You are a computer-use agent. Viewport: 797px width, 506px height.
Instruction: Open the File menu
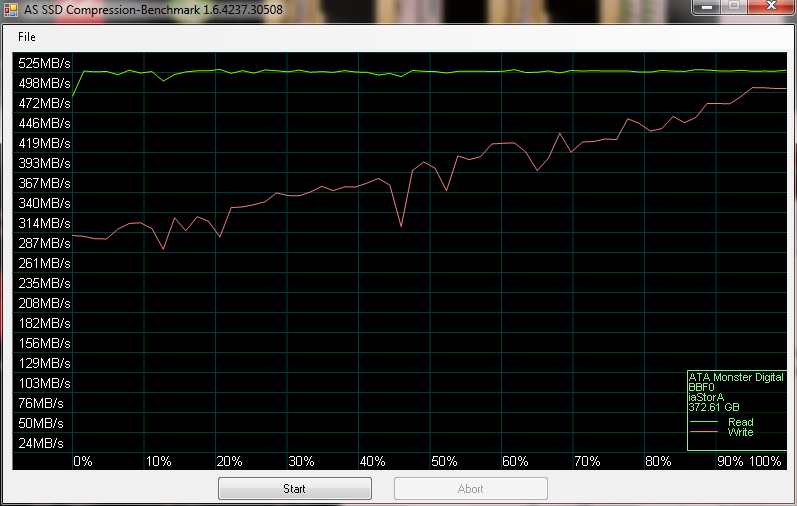(x=26, y=37)
